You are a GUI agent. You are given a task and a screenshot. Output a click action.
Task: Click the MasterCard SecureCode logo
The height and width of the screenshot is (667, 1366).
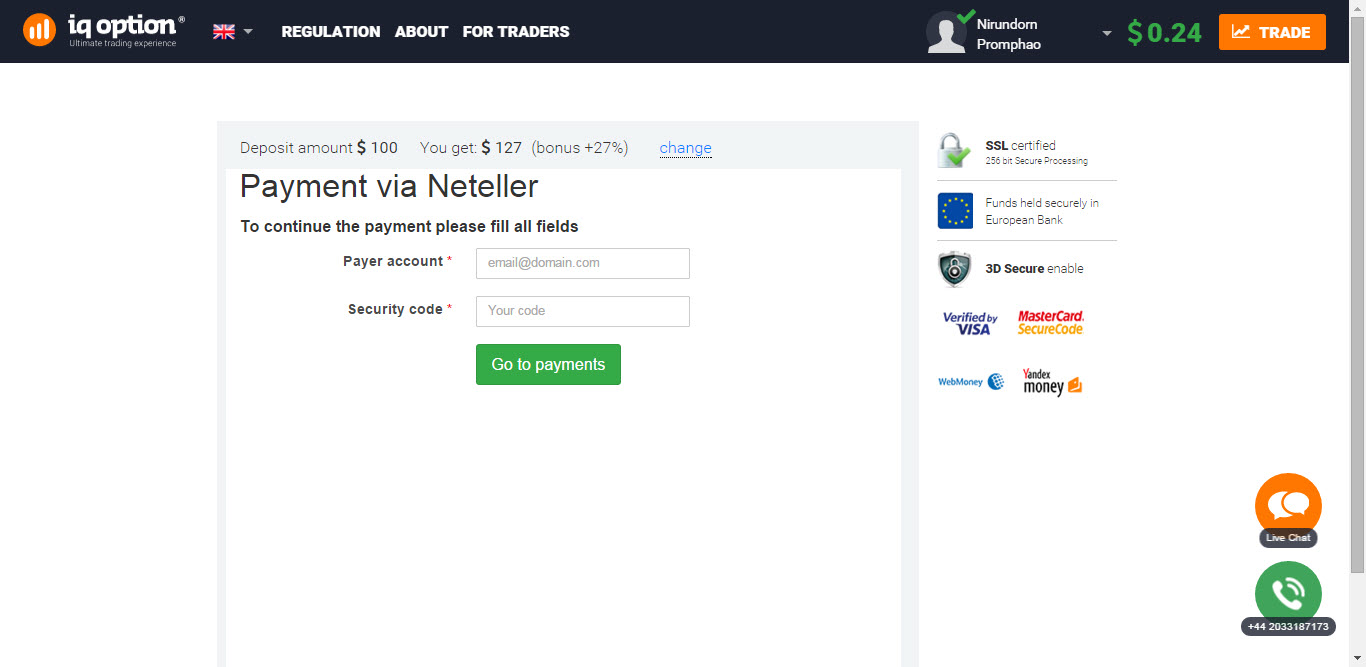[x=1051, y=322]
